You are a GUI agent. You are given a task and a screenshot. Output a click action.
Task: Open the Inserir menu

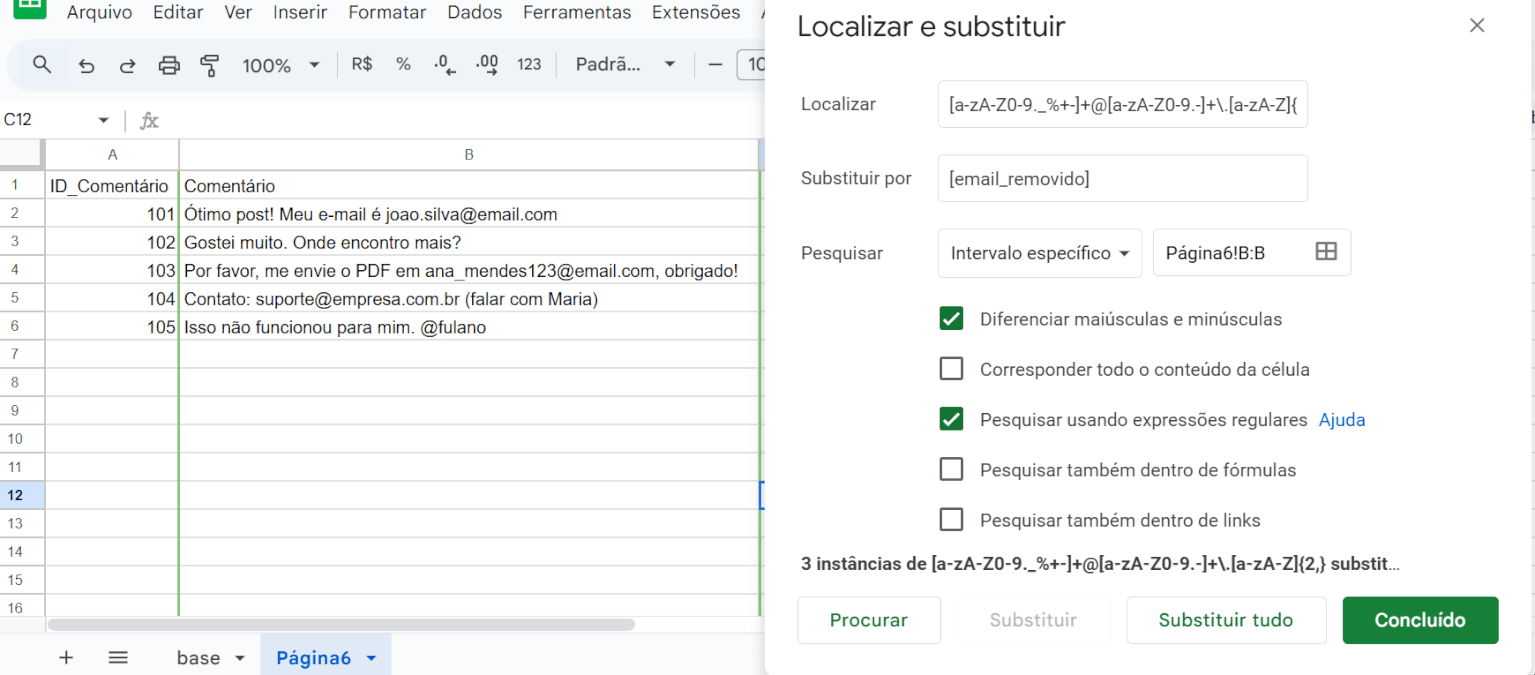pos(300,13)
